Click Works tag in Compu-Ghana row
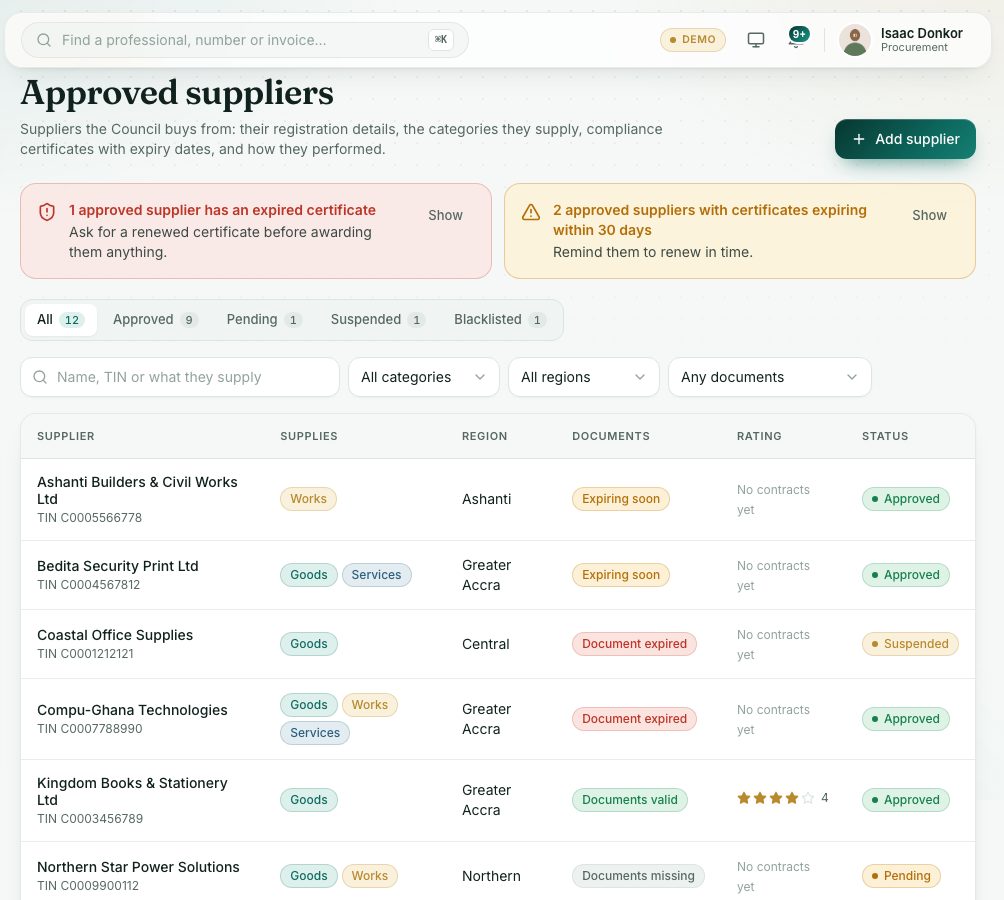1004x900 pixels. coord(369,705)
